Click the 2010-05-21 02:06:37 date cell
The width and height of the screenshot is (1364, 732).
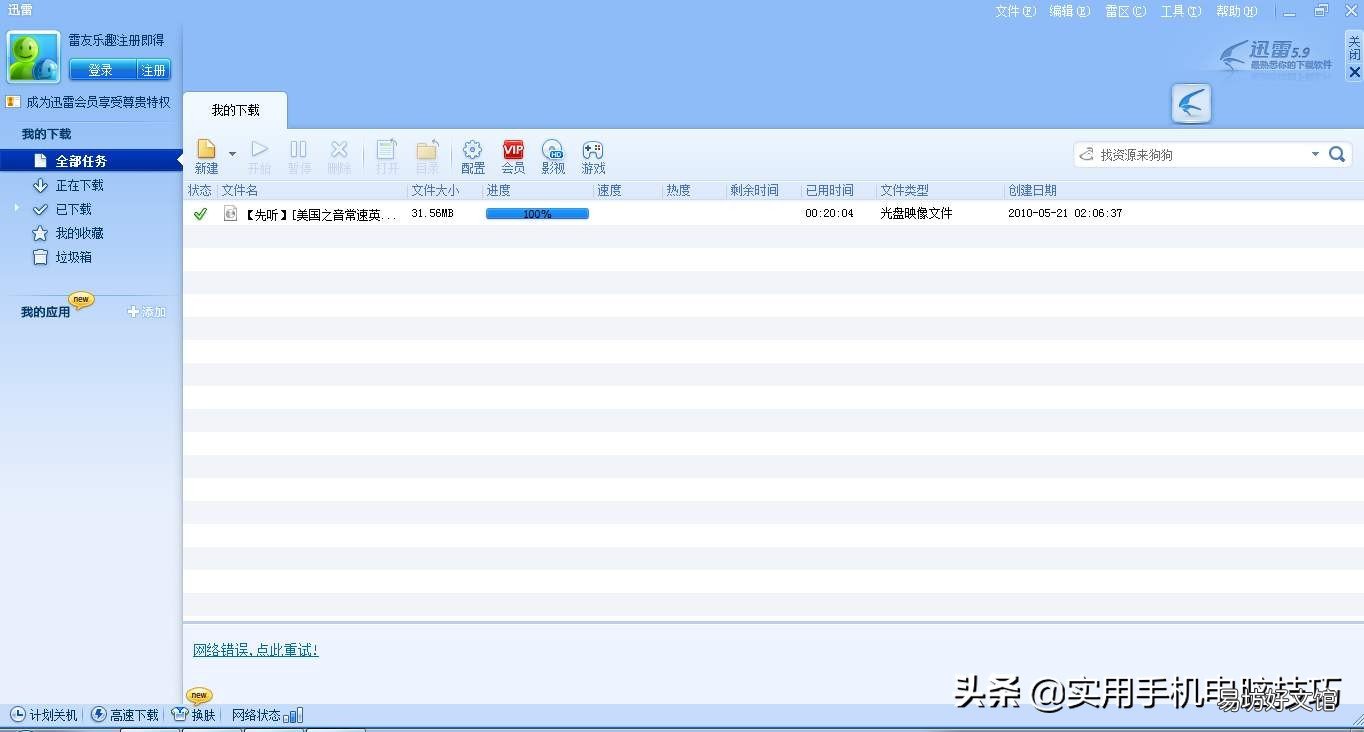pos(1065,214)
